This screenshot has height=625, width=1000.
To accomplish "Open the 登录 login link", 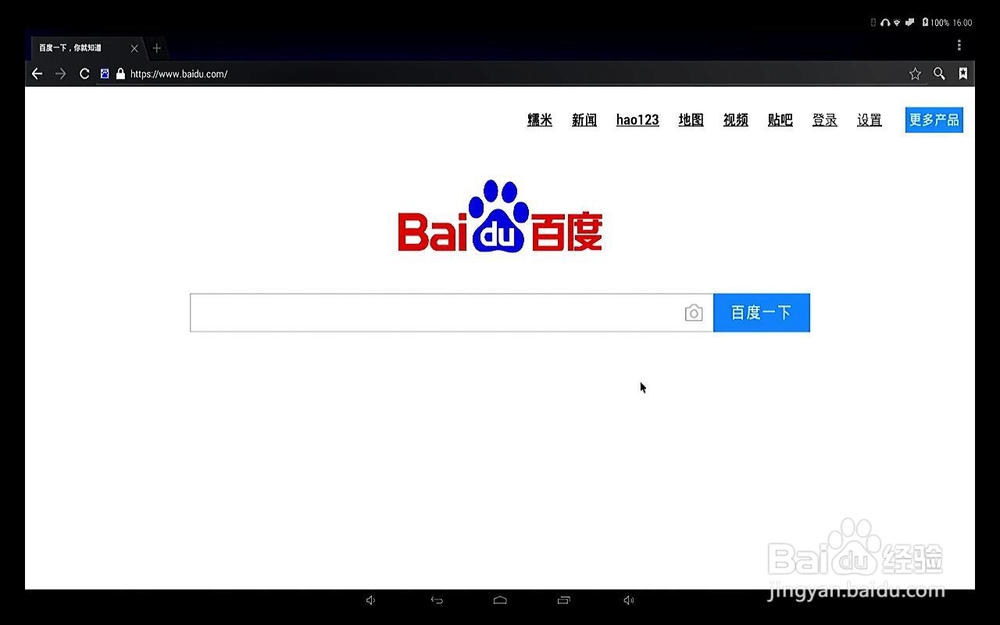I will pyautogui.click(x=824, y=119).
